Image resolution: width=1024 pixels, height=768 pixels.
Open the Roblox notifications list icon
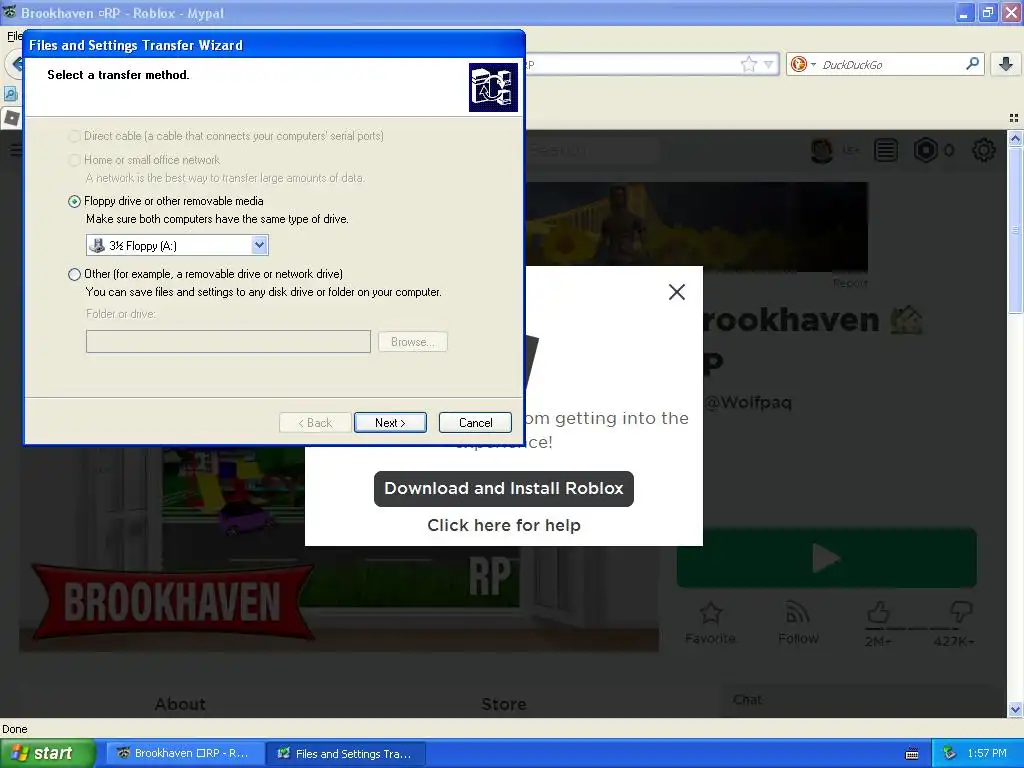886,151
